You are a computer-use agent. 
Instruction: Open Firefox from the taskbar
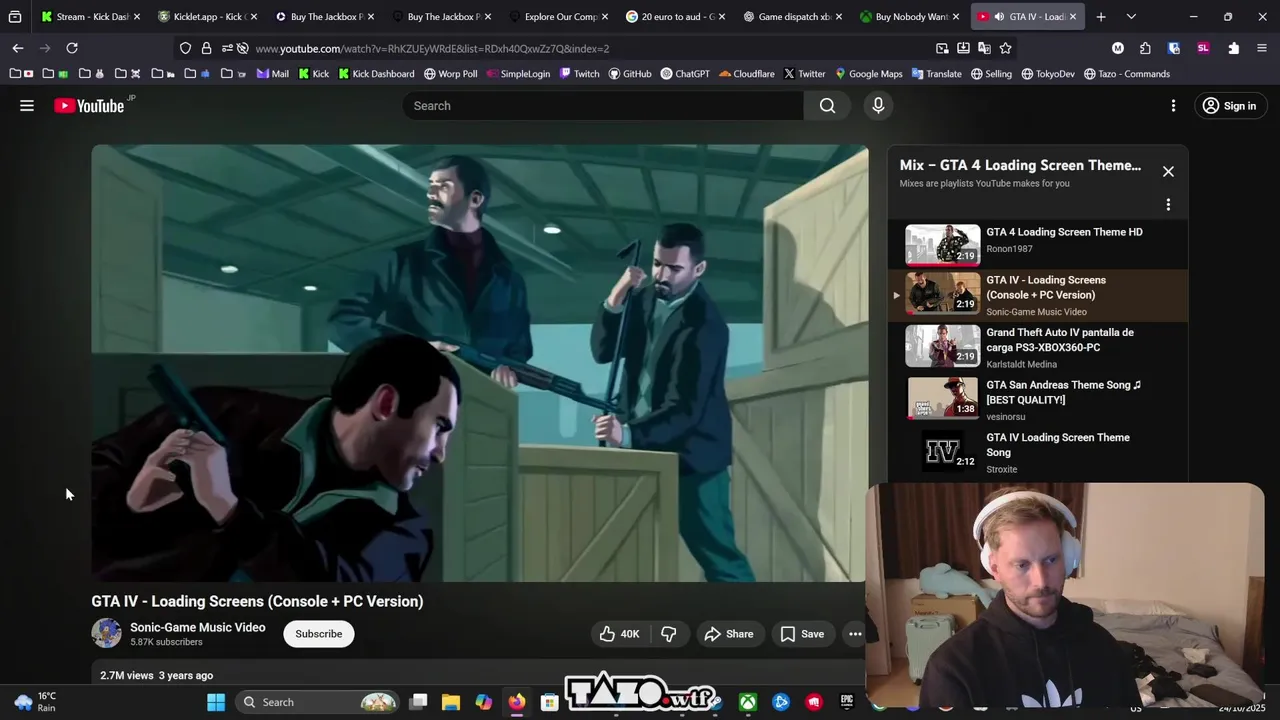pos(516,702)
